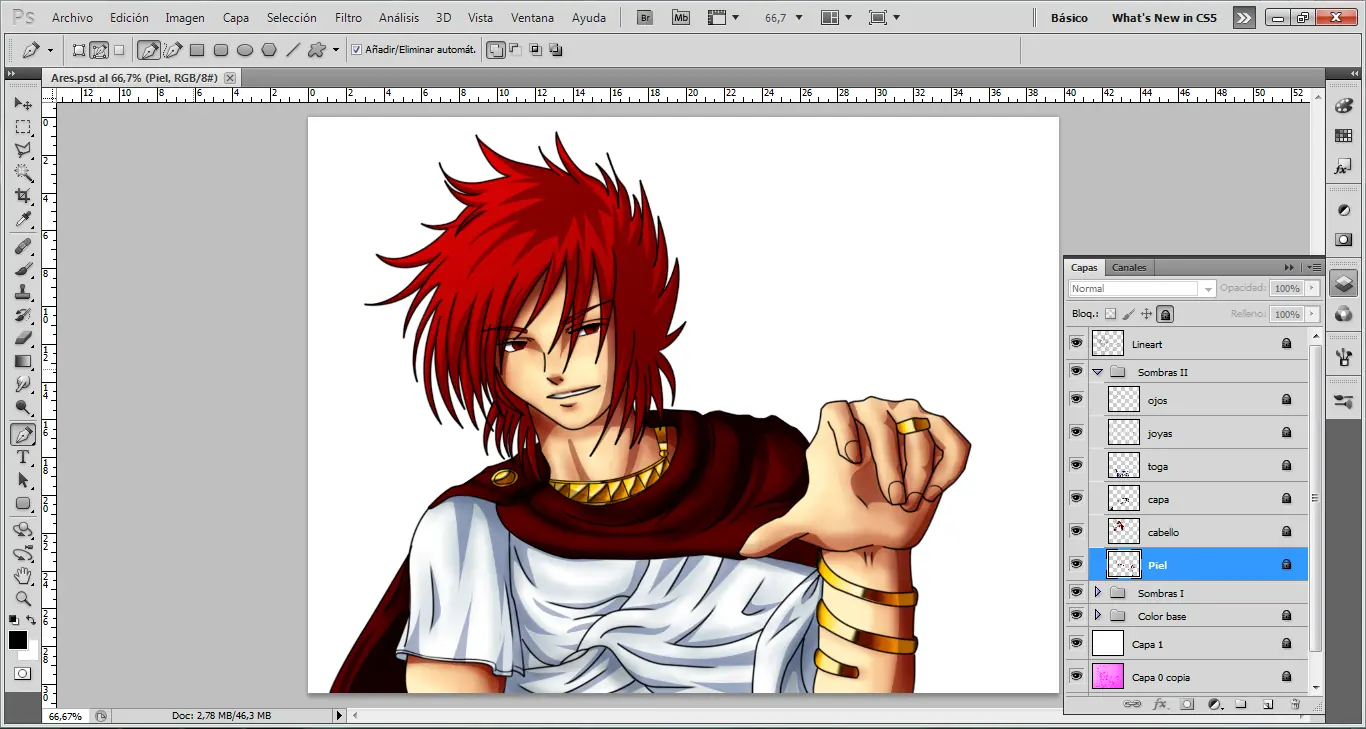
Task: Open the Ventana menu
Action: tap(532, 18)
